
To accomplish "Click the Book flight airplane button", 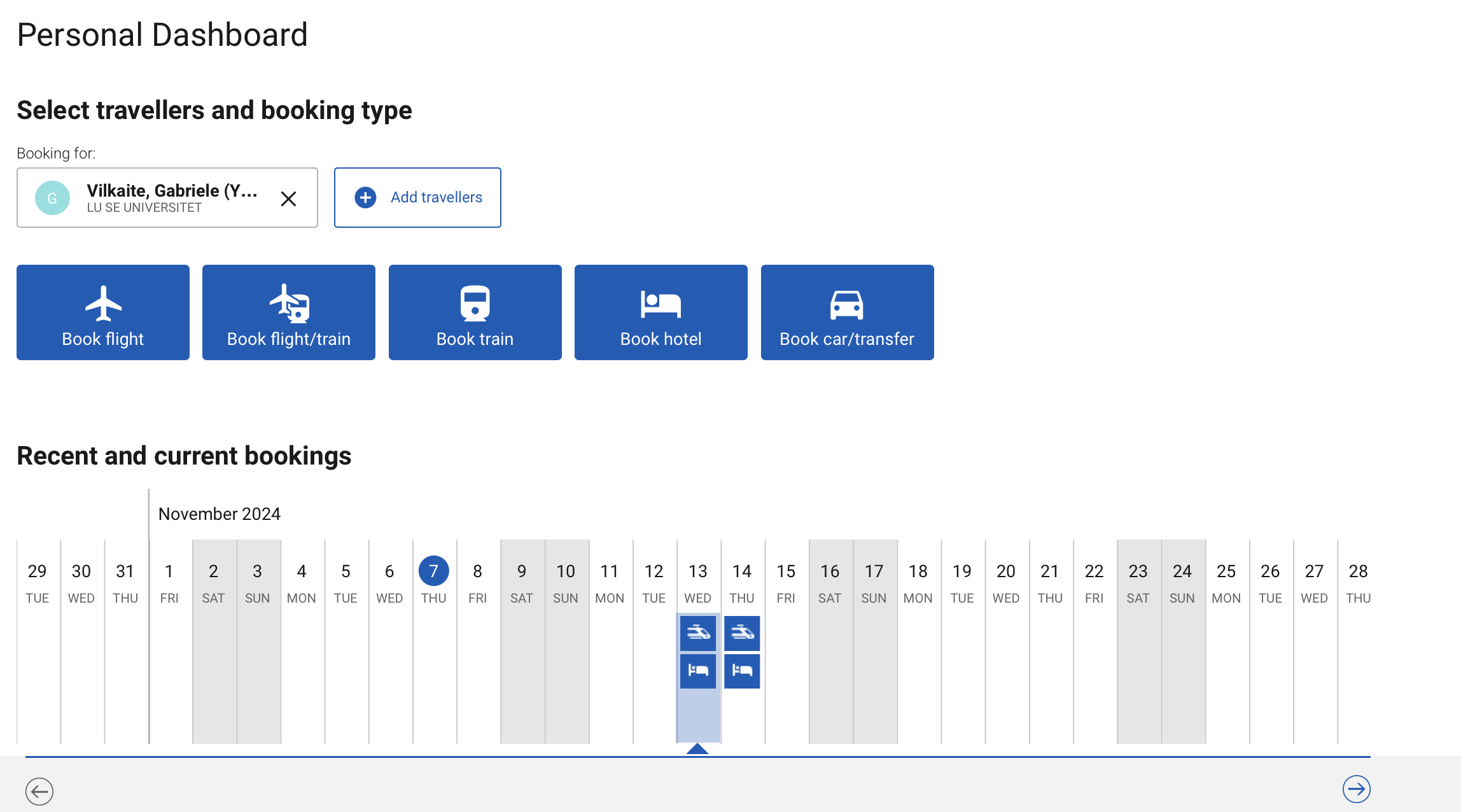I will click(103, 312).
